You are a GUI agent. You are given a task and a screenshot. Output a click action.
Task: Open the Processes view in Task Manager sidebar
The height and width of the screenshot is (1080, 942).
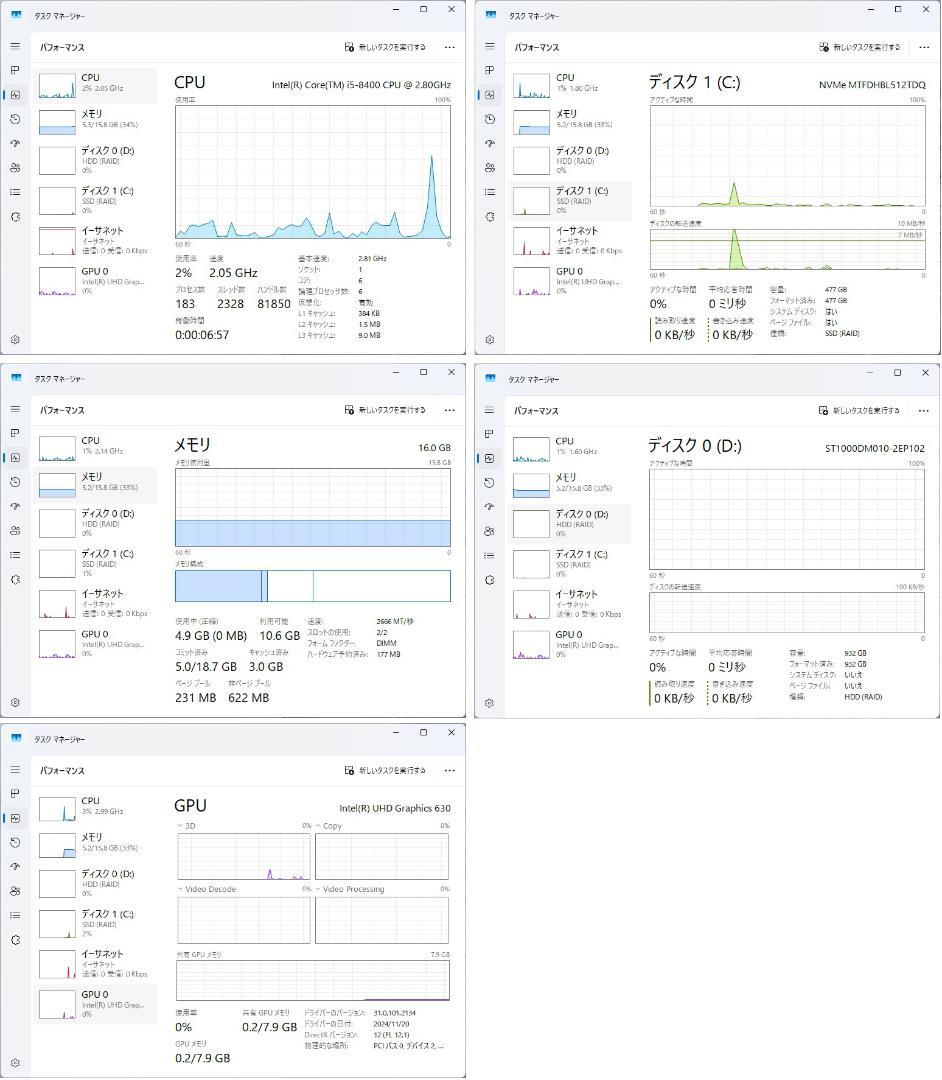pyautogui.click(x=15, y=71)
